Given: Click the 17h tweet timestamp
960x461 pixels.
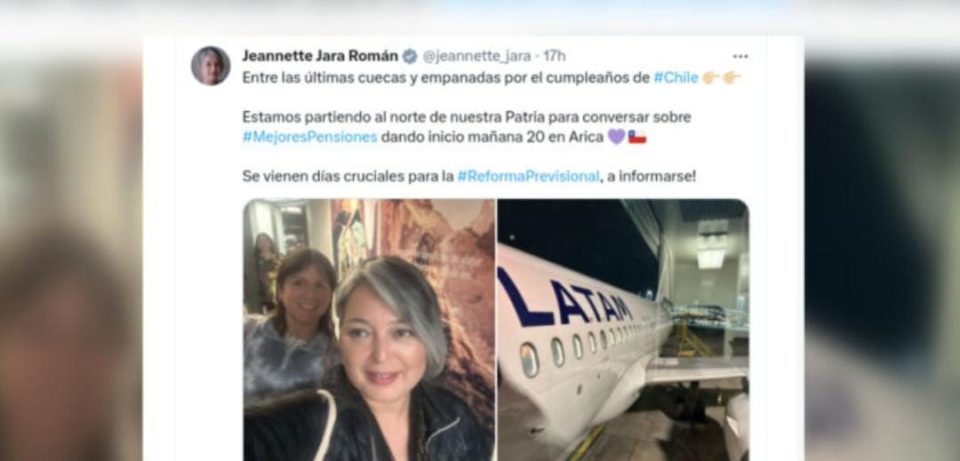Looking at the screenshot, I should [x=554, y=56].
